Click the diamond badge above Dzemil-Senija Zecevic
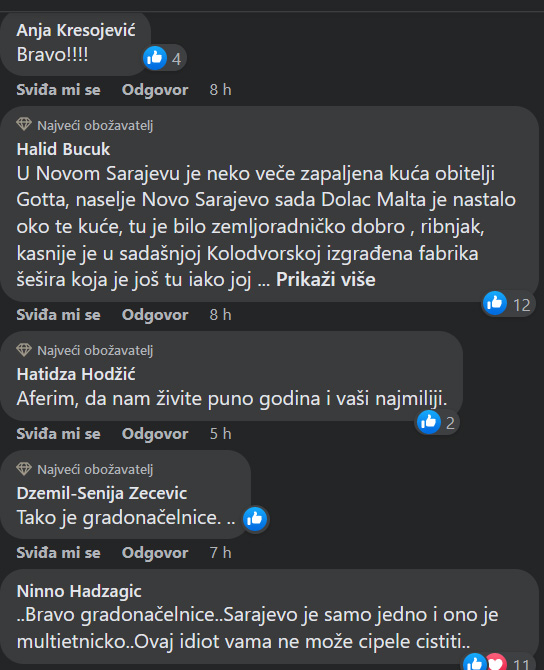544x670 pixels. coord(24,469)
